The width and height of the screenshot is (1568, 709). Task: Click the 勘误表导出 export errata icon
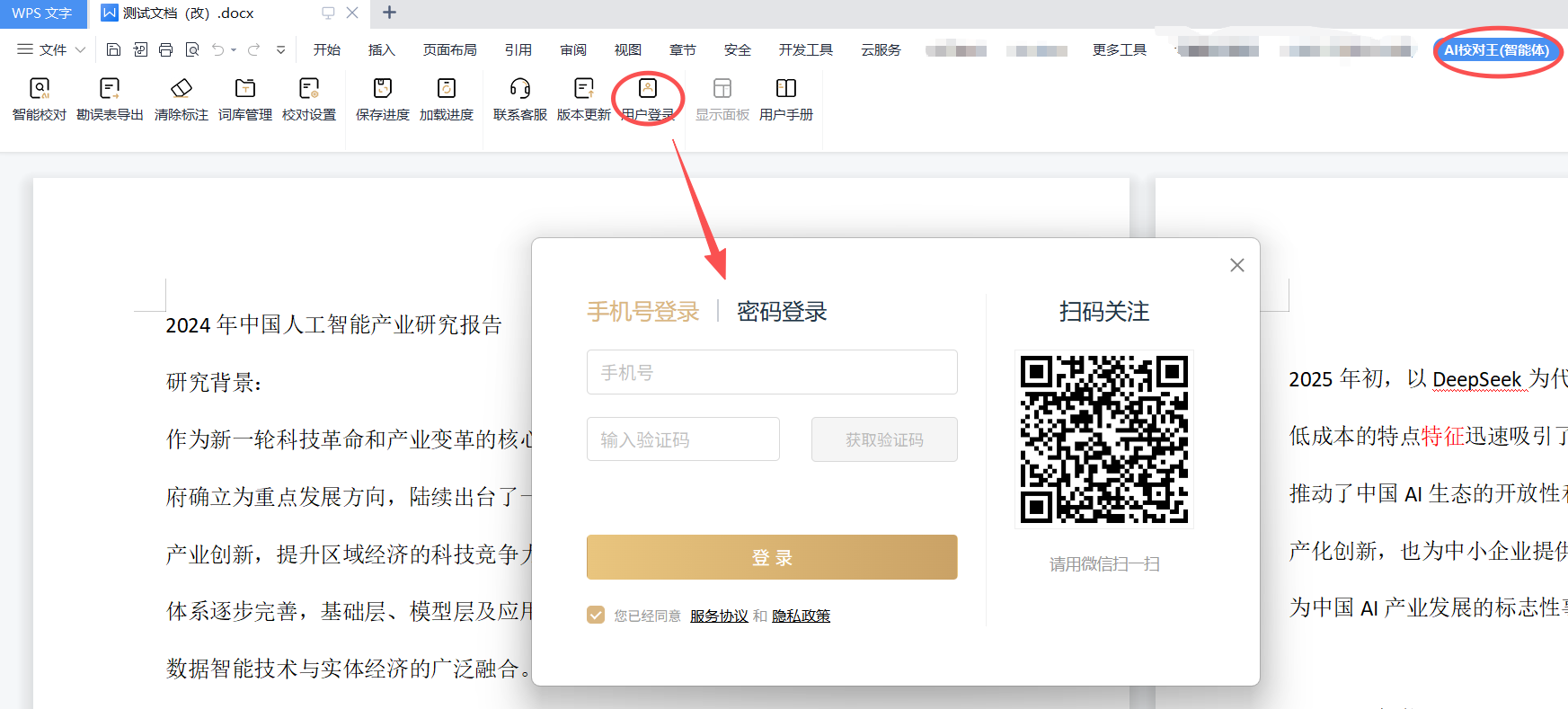(x=110, y=89)
